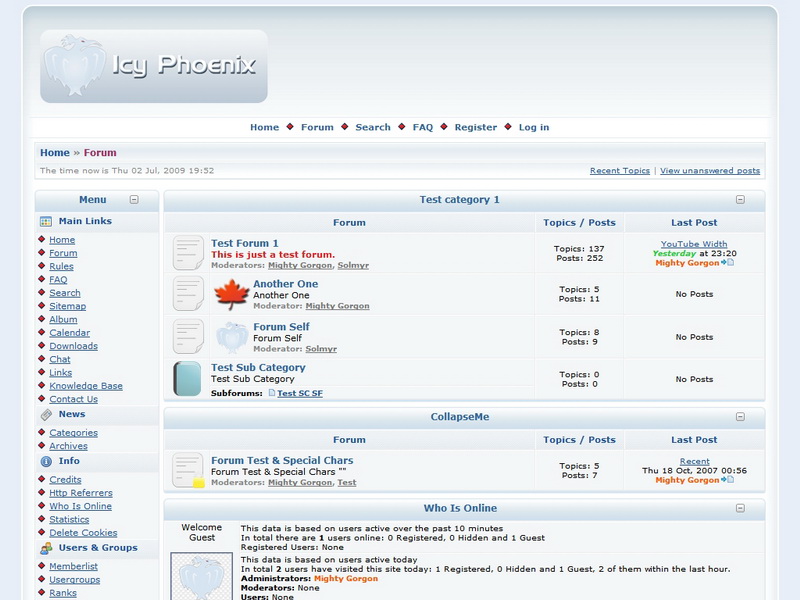The image size is (800, 600).
Task: Click Forum in the breadcrumb trail
Action: coord(100,153)
